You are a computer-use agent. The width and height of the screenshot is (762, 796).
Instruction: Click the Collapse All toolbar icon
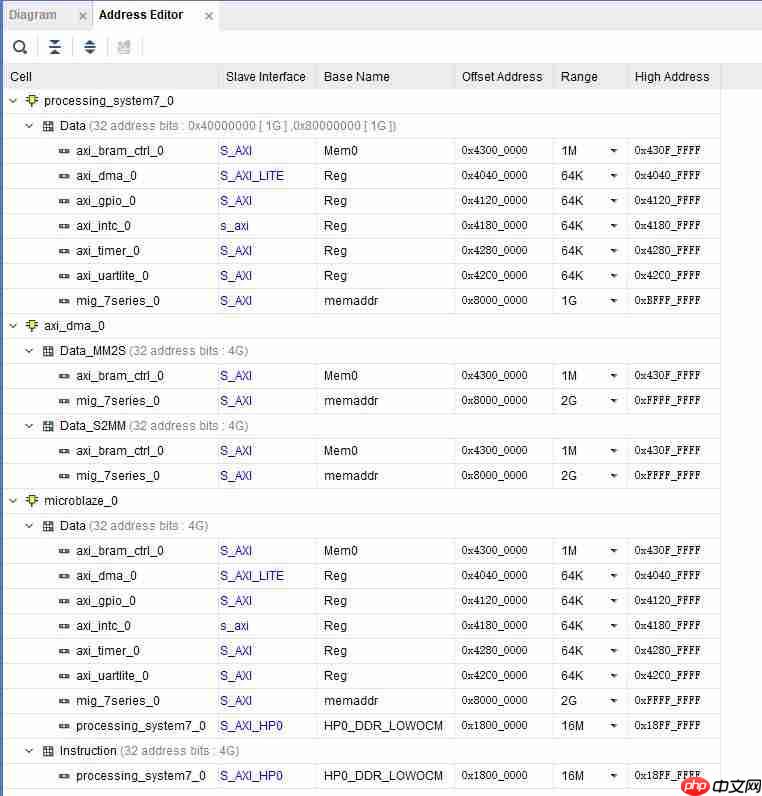(x=55, y=47)
